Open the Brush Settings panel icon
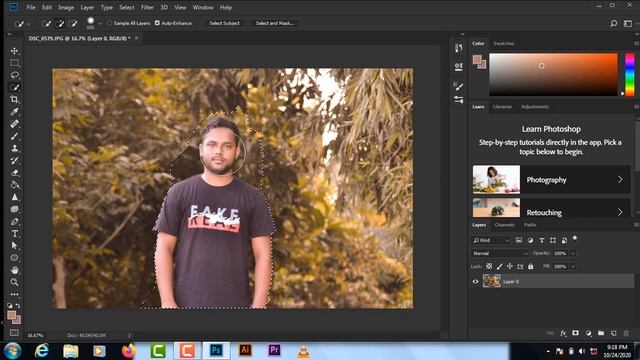This screenshot has height=360, width=640. pos(459,86)
